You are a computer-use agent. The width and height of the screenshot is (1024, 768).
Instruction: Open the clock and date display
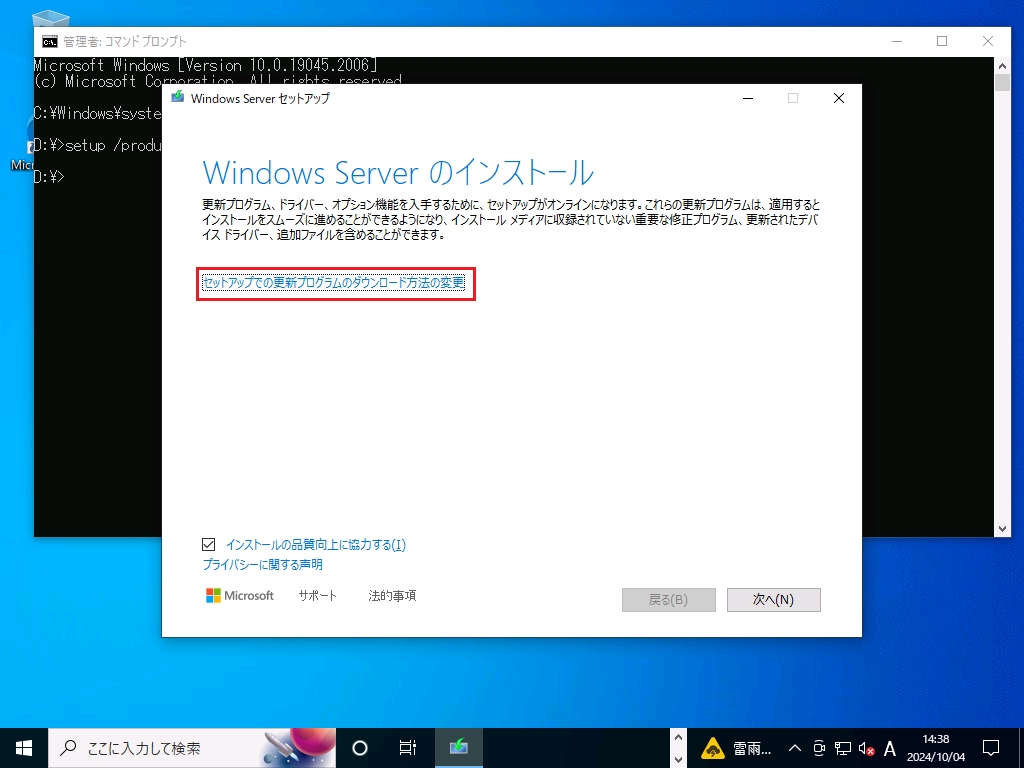(935, 748)
